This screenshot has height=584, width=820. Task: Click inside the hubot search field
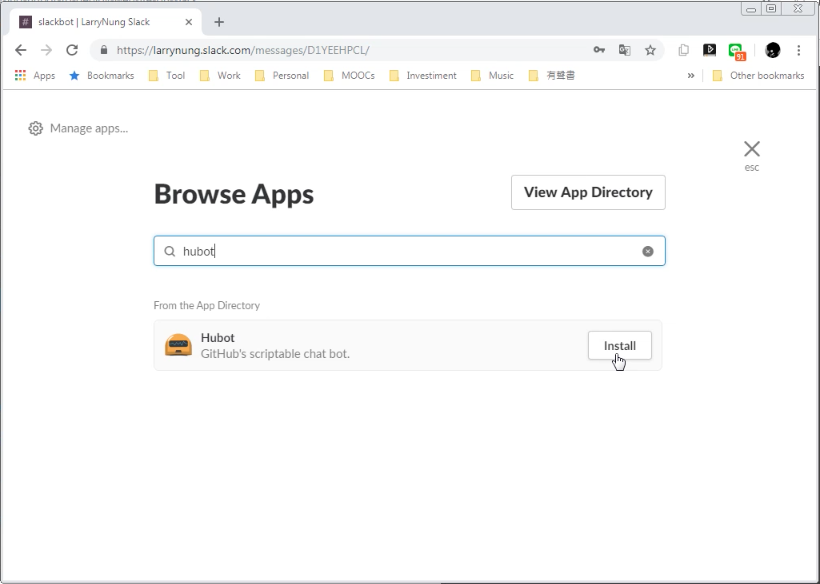pyautogui.click(x=409, y=251)
